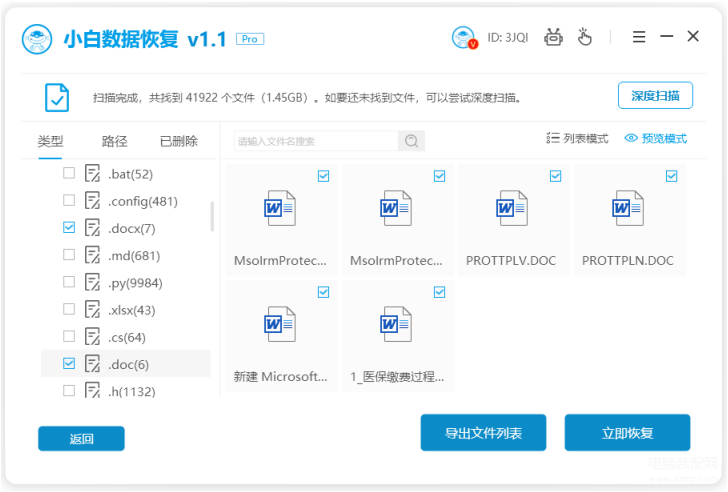
Task: Open the hamburger menu icon
Action: [x=639, y=37]
